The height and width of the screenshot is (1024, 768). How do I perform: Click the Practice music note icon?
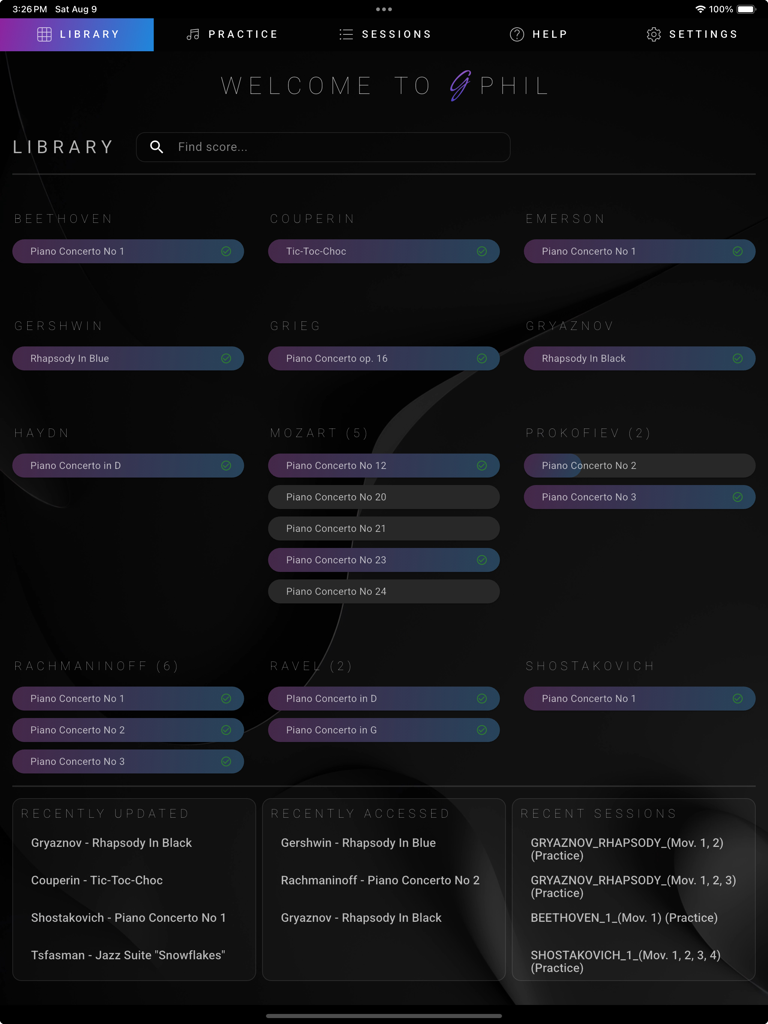pos(193,35)
